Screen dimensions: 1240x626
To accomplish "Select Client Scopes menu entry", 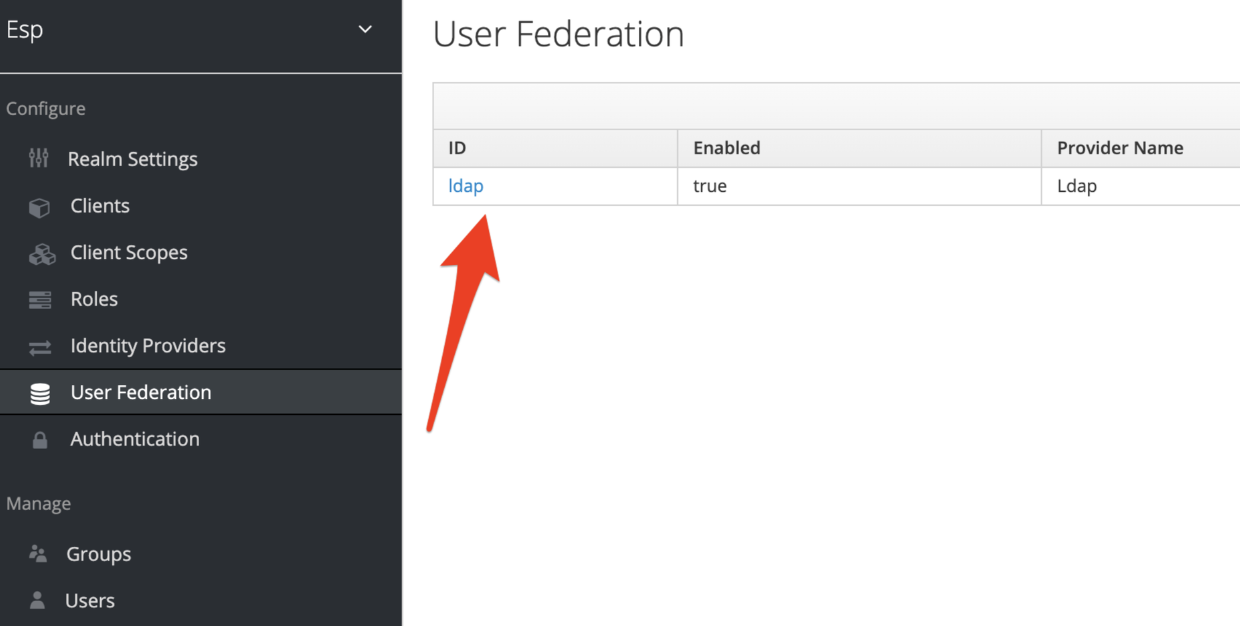I will (129, 253).
